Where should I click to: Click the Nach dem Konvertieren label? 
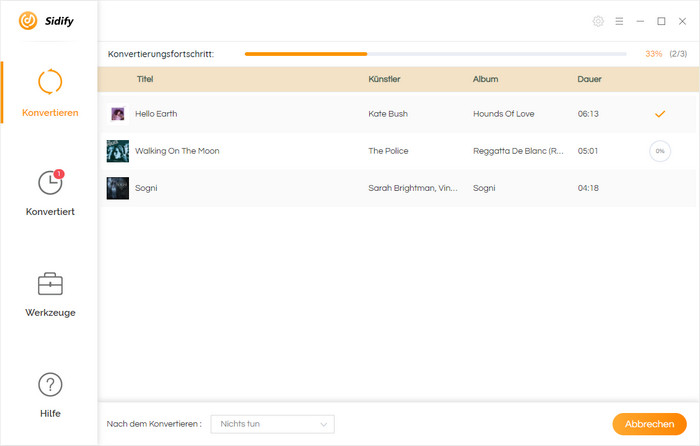click(x=154, y=424)
